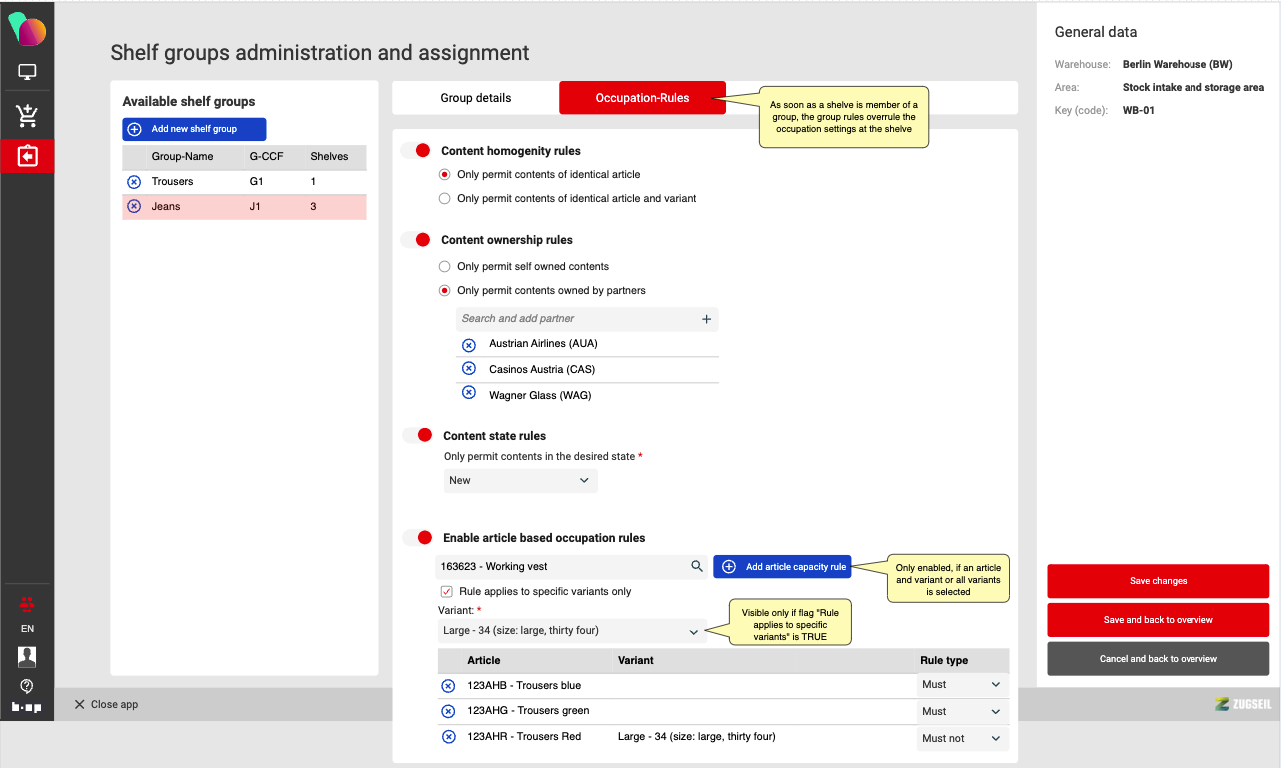Click the article search magnifier icon
The height and width of the screenshot is (768, 1281).
pyautogui.click(x=697, y=567)
